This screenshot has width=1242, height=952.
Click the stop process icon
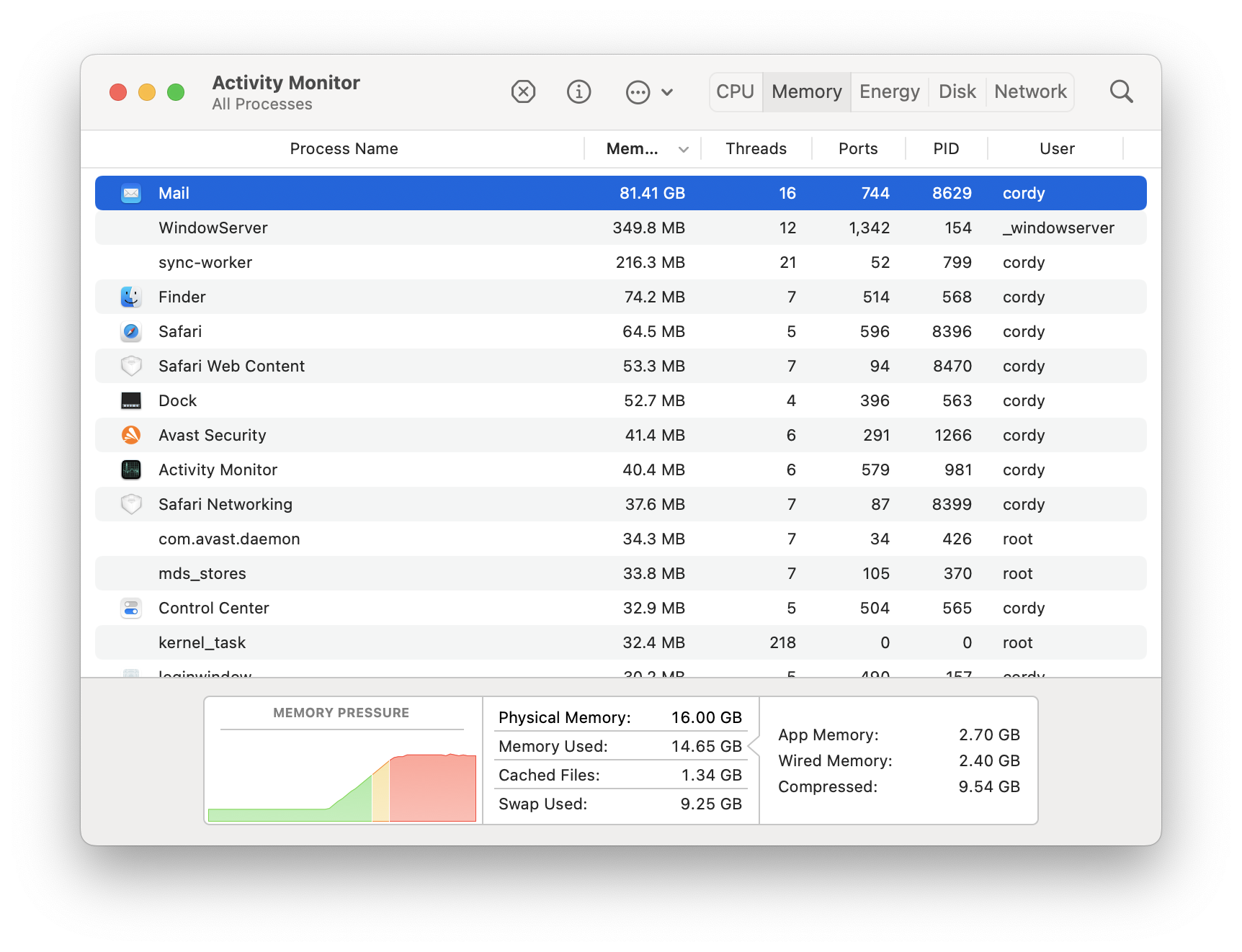523,92
